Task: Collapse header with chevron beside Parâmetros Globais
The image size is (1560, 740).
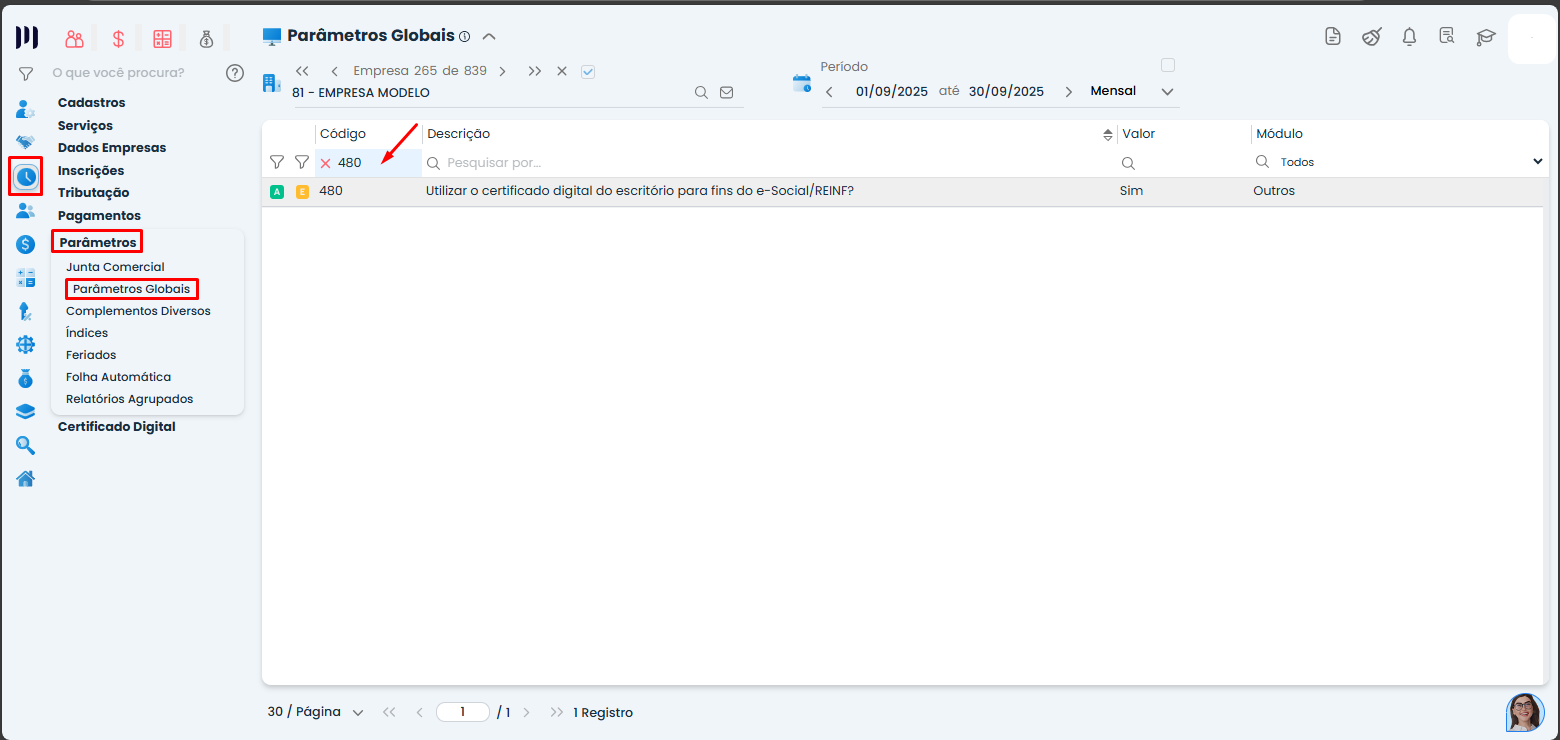Action: (x=489, y=36)
